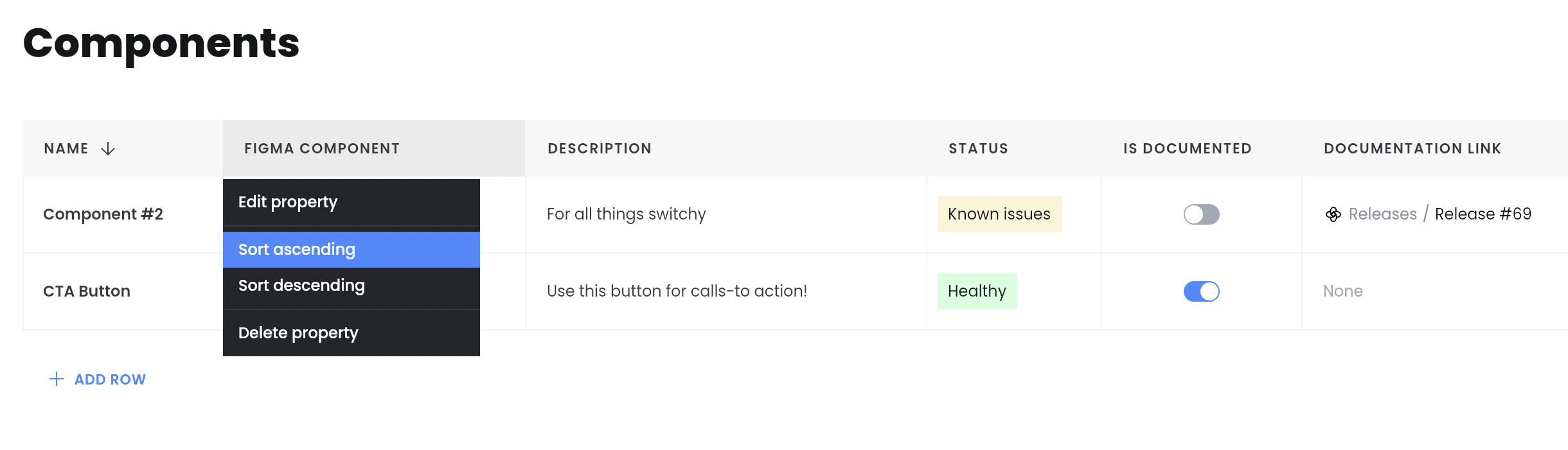Click the sort arrow beside Name header
Image resolution: width=1568 pixels, height=450 pixels.
tap(108, 149)
